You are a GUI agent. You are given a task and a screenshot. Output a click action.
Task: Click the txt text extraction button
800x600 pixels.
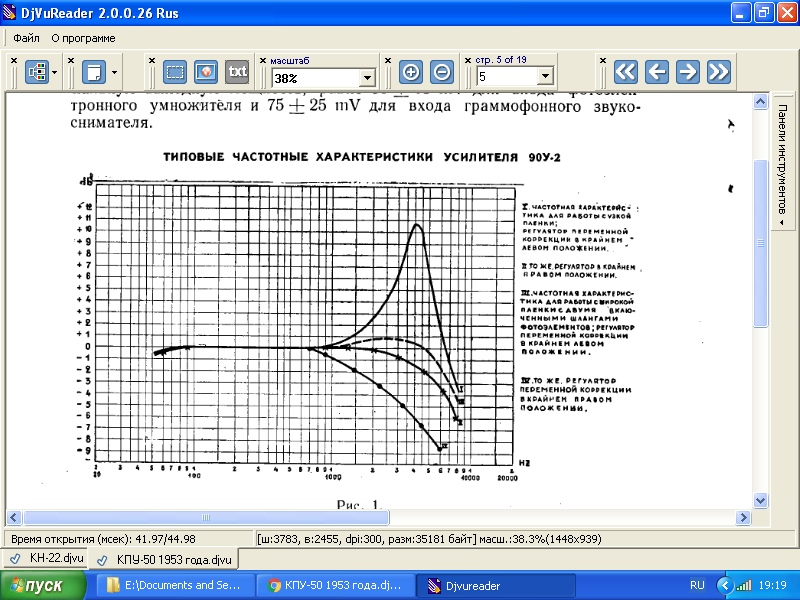(x=237, y=72)
